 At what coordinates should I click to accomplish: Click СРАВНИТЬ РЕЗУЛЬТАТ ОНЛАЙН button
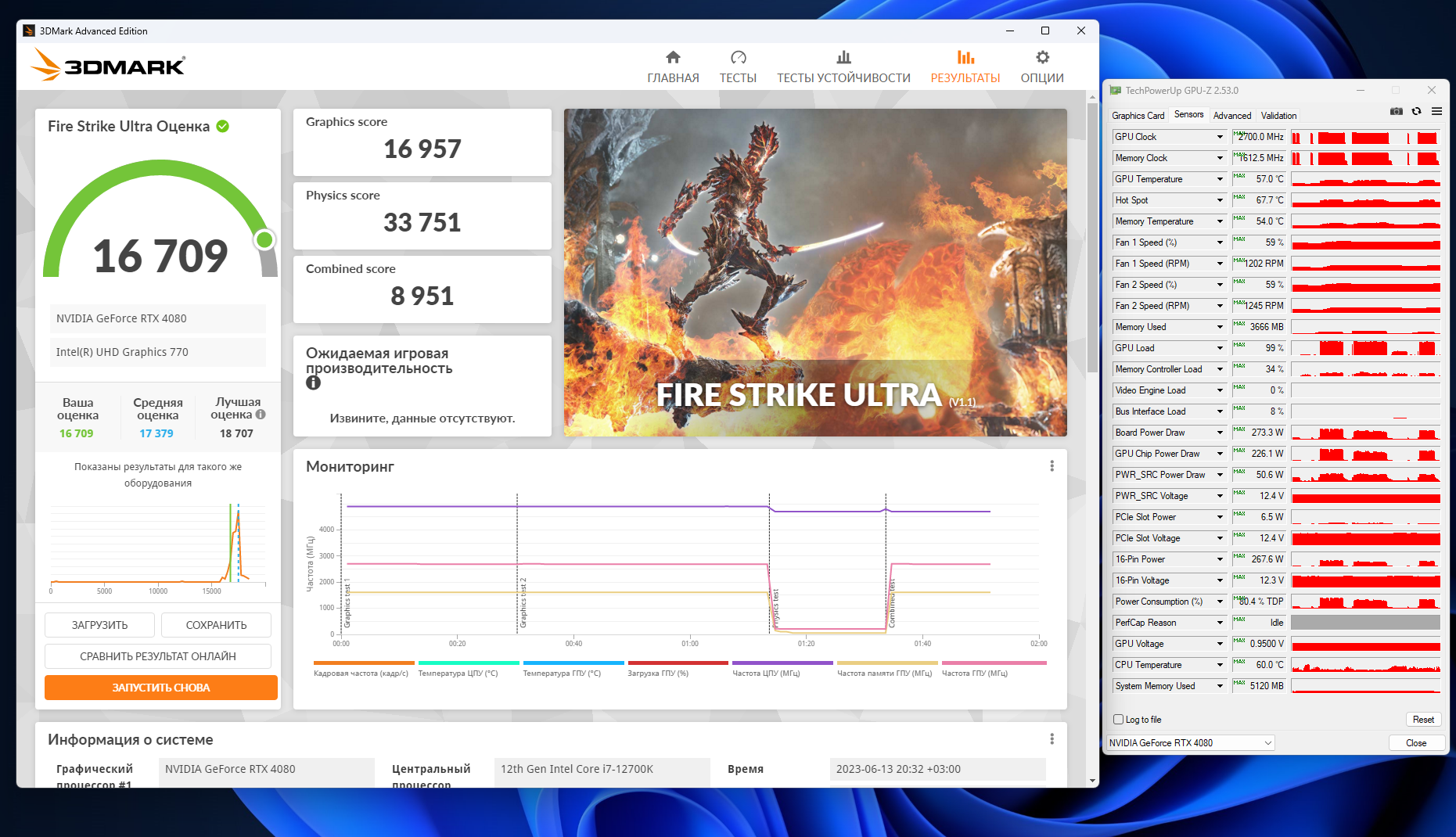[x=158, y=656]
